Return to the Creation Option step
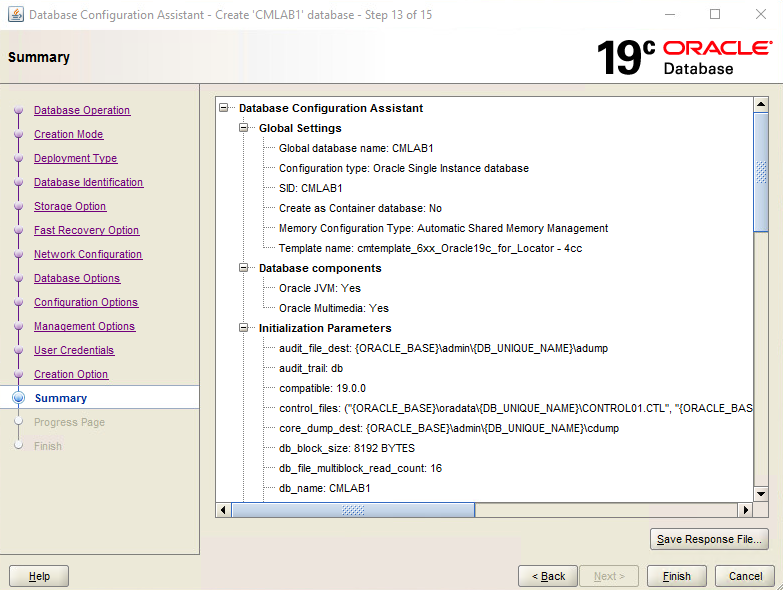Image resolution: width=783 pixels, height=590 pixels. pyautogui.click(x=71, y=374)
